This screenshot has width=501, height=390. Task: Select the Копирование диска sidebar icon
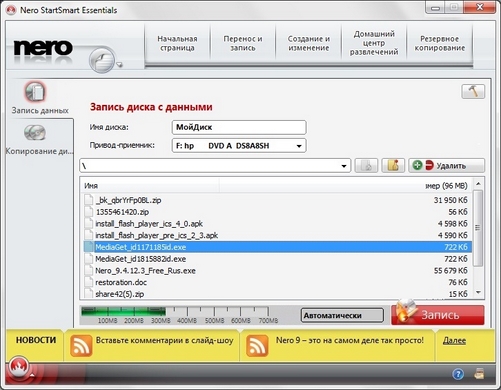[x=35, y=133]
